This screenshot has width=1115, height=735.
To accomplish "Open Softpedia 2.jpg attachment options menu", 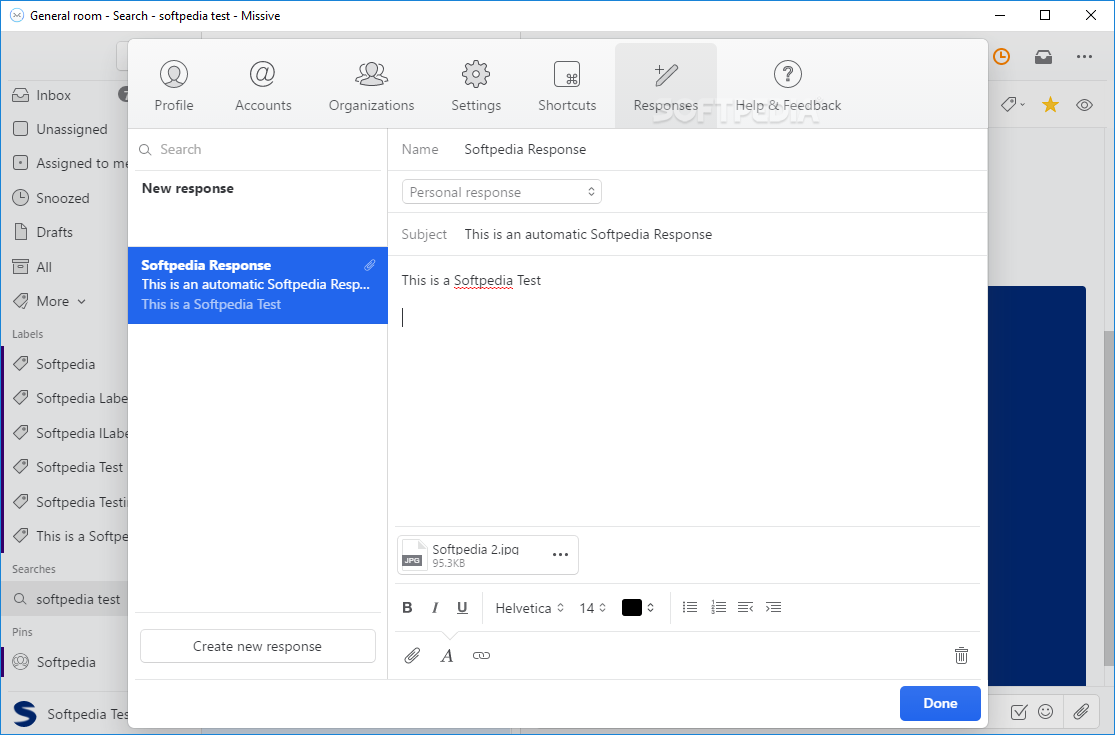I will coord(560,554).
